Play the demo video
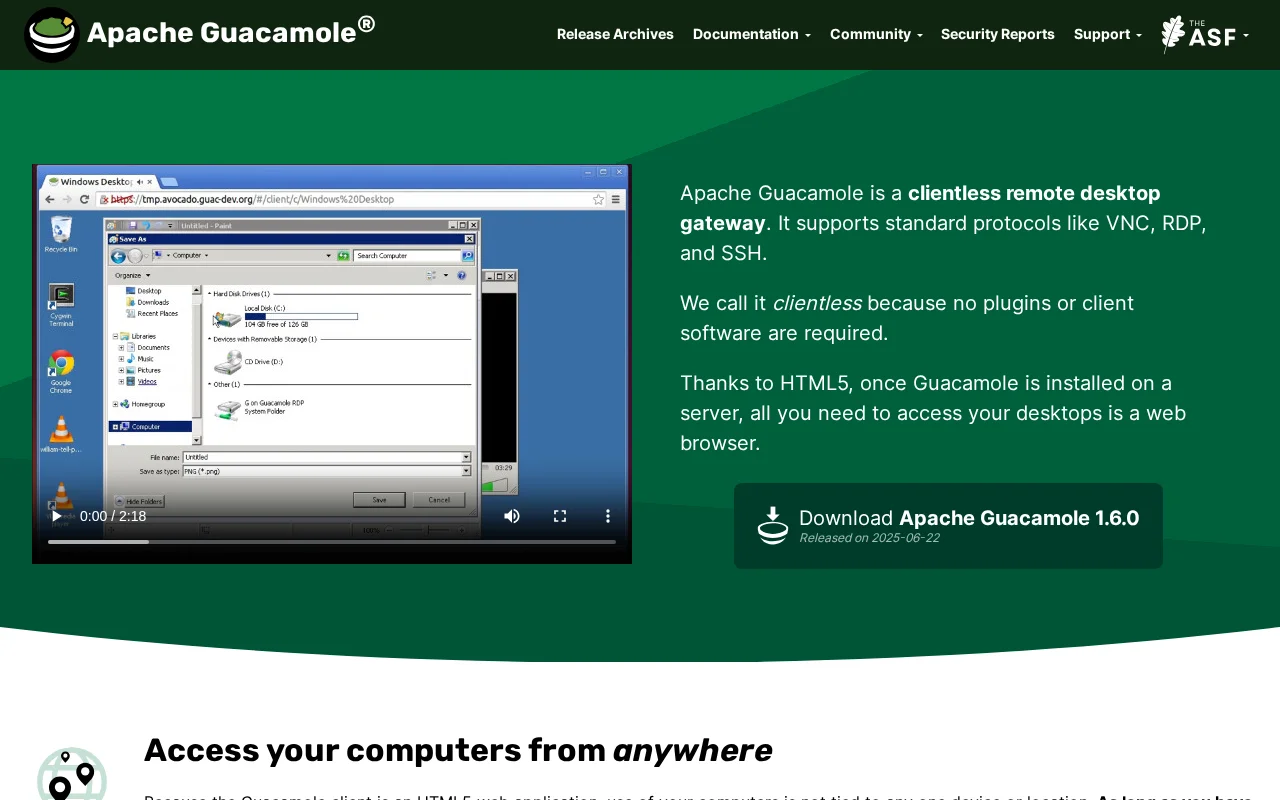1280x800 pixels. click(56, 516)
